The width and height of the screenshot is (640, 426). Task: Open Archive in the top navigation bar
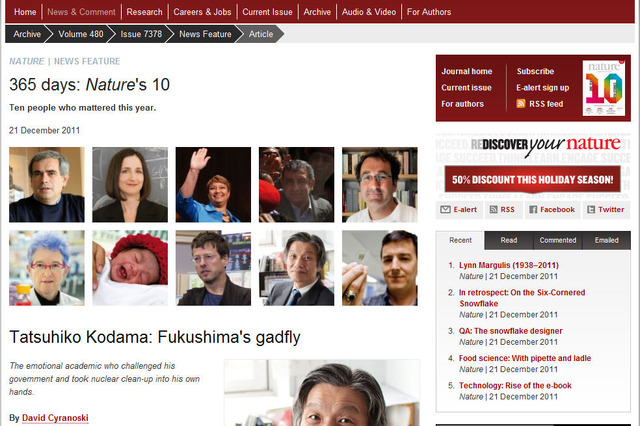click(x=317, y=12)
